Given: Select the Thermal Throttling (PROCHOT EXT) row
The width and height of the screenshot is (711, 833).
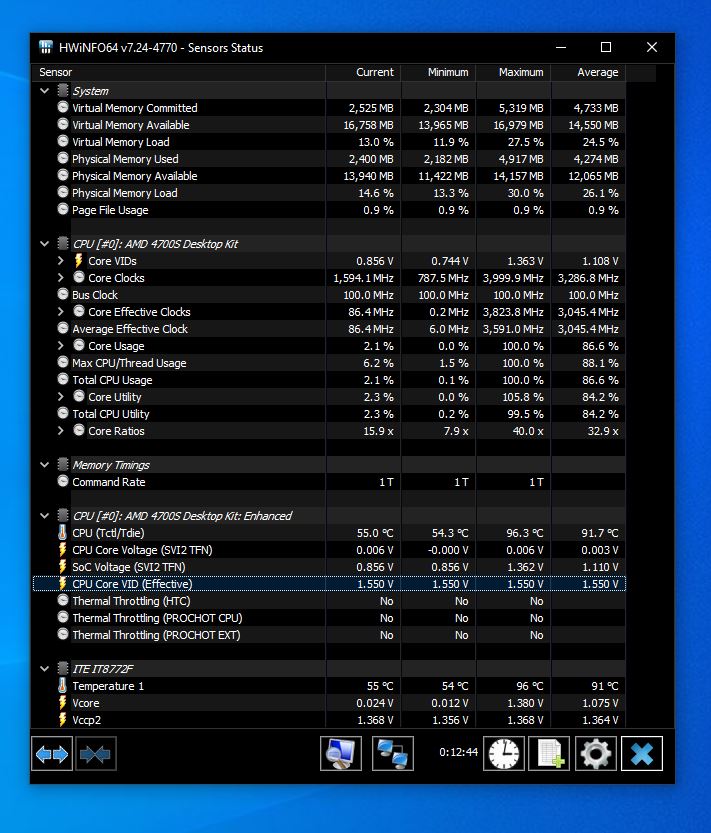Looking at the screenshot, I should (329, 635).
